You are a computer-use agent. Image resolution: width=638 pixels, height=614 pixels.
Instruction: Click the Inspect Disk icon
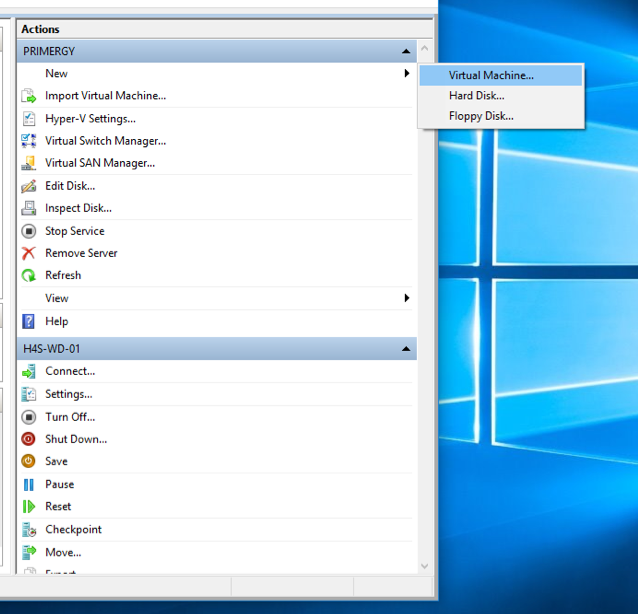point(28,208)
